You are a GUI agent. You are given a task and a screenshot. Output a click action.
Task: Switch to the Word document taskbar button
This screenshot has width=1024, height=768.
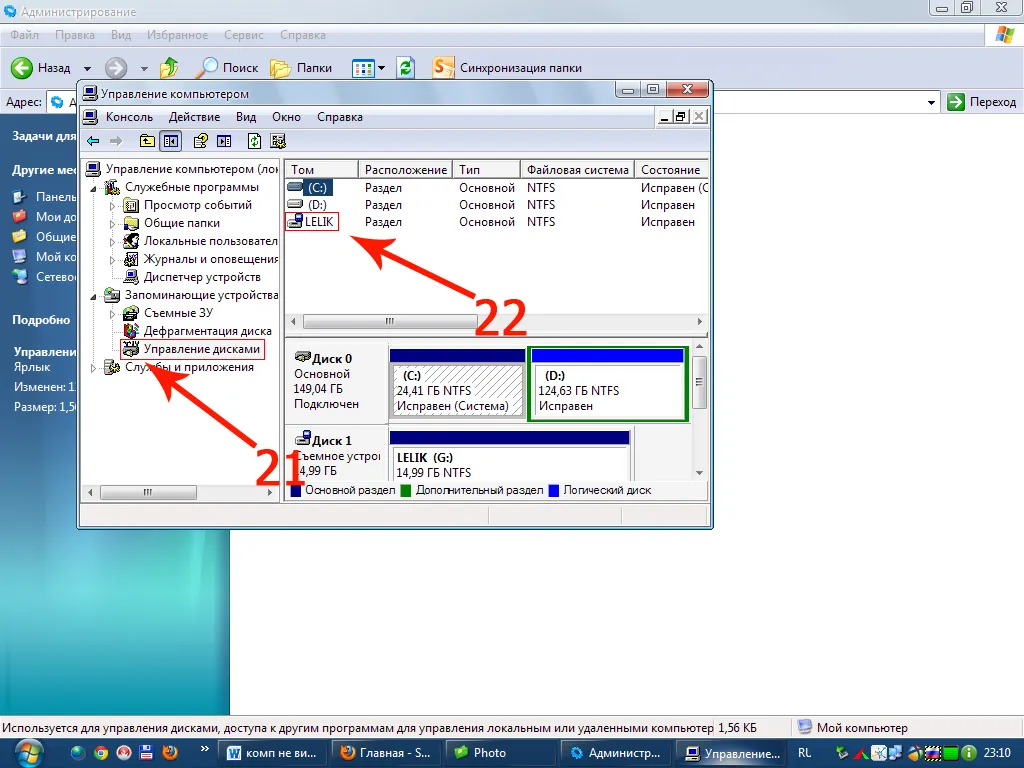tap(272, 753)
